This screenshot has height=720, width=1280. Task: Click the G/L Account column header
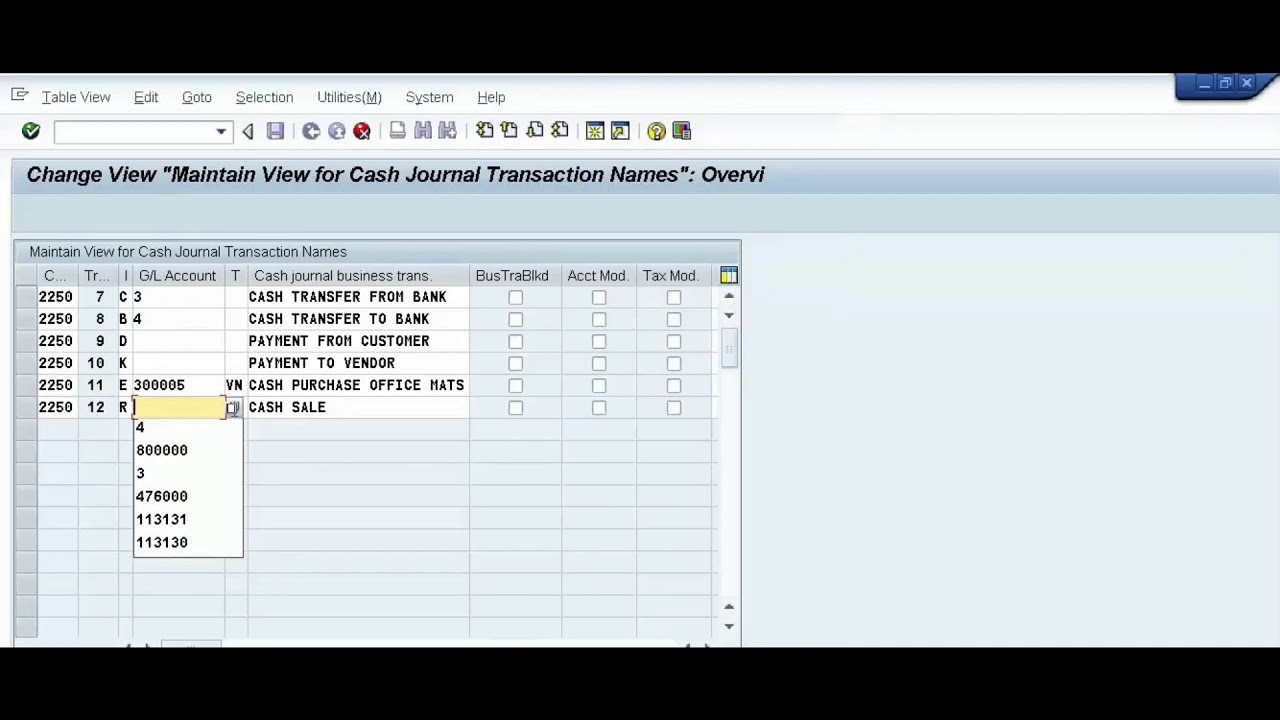click(x=177, y=276)
